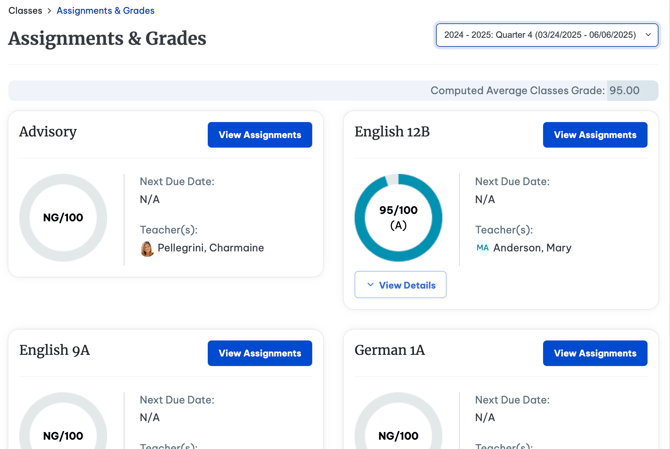Click the MA avatar for Mary Anderson
Viewport: 670px width, 449px height.
pyautogui.click(x=482, y=248)
